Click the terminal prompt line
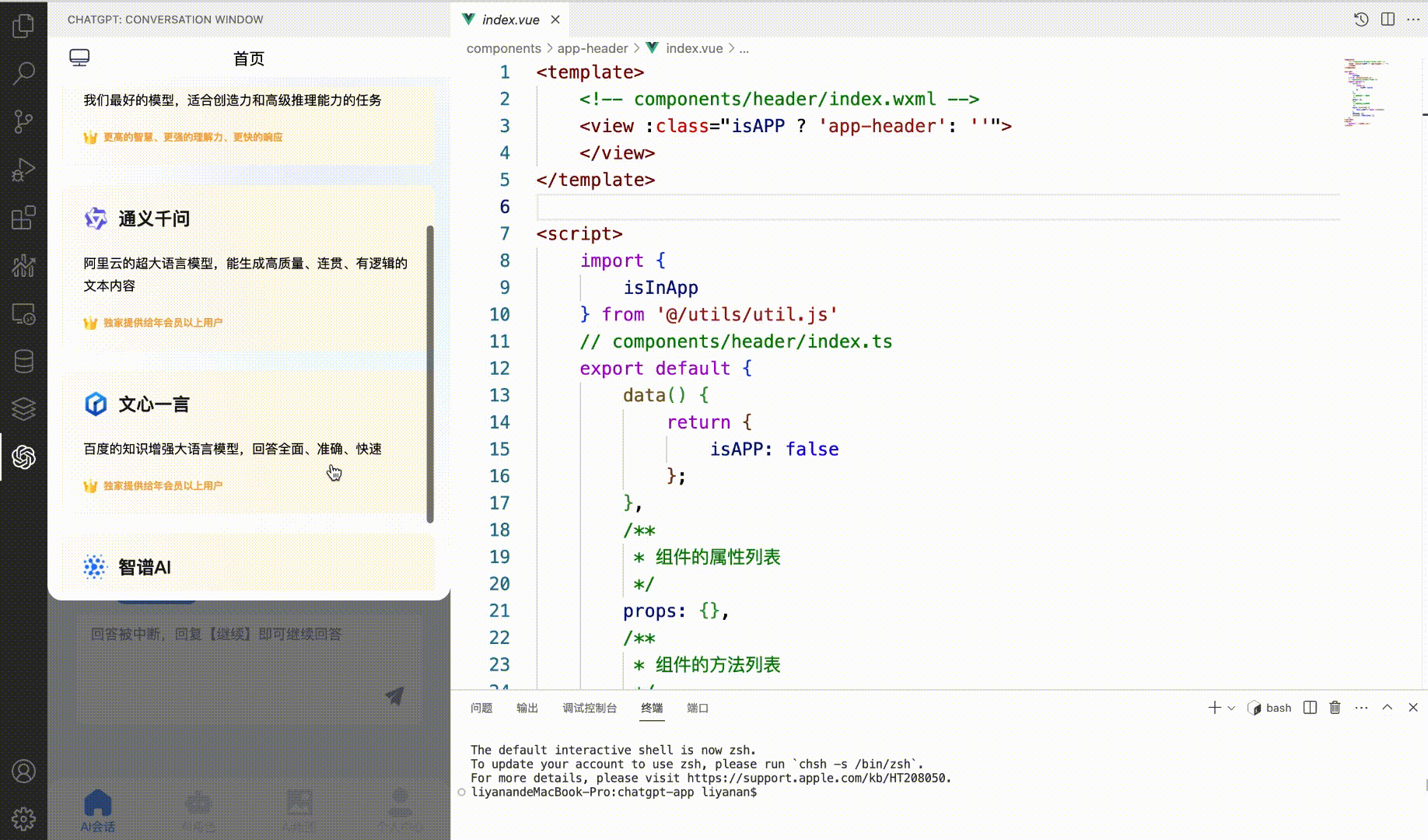 614,792
